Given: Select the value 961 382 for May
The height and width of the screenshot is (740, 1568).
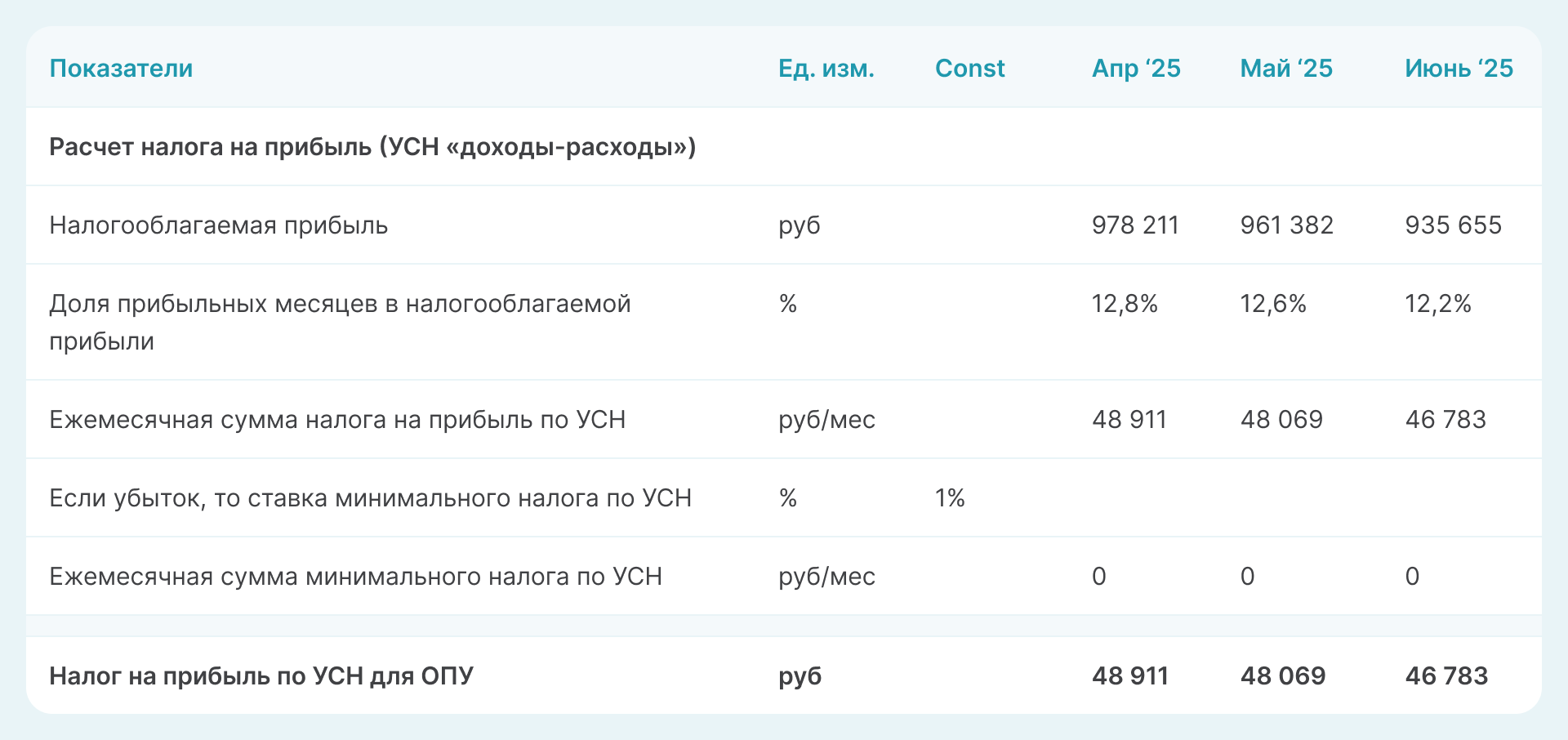Looking at the screenshot, I should pyautogui.click(x=1287, y=225).
